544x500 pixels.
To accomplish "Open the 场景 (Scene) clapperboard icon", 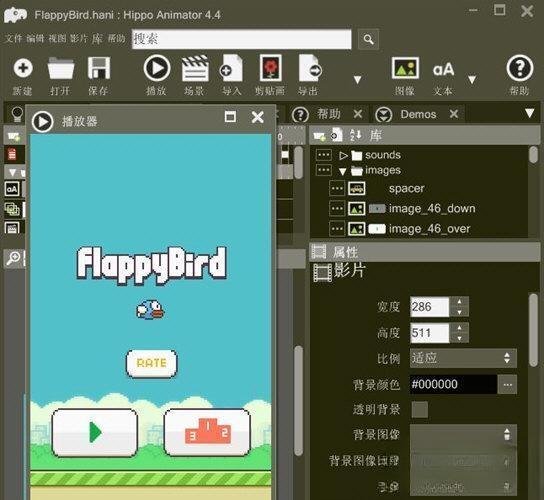I will pos(195,68).
